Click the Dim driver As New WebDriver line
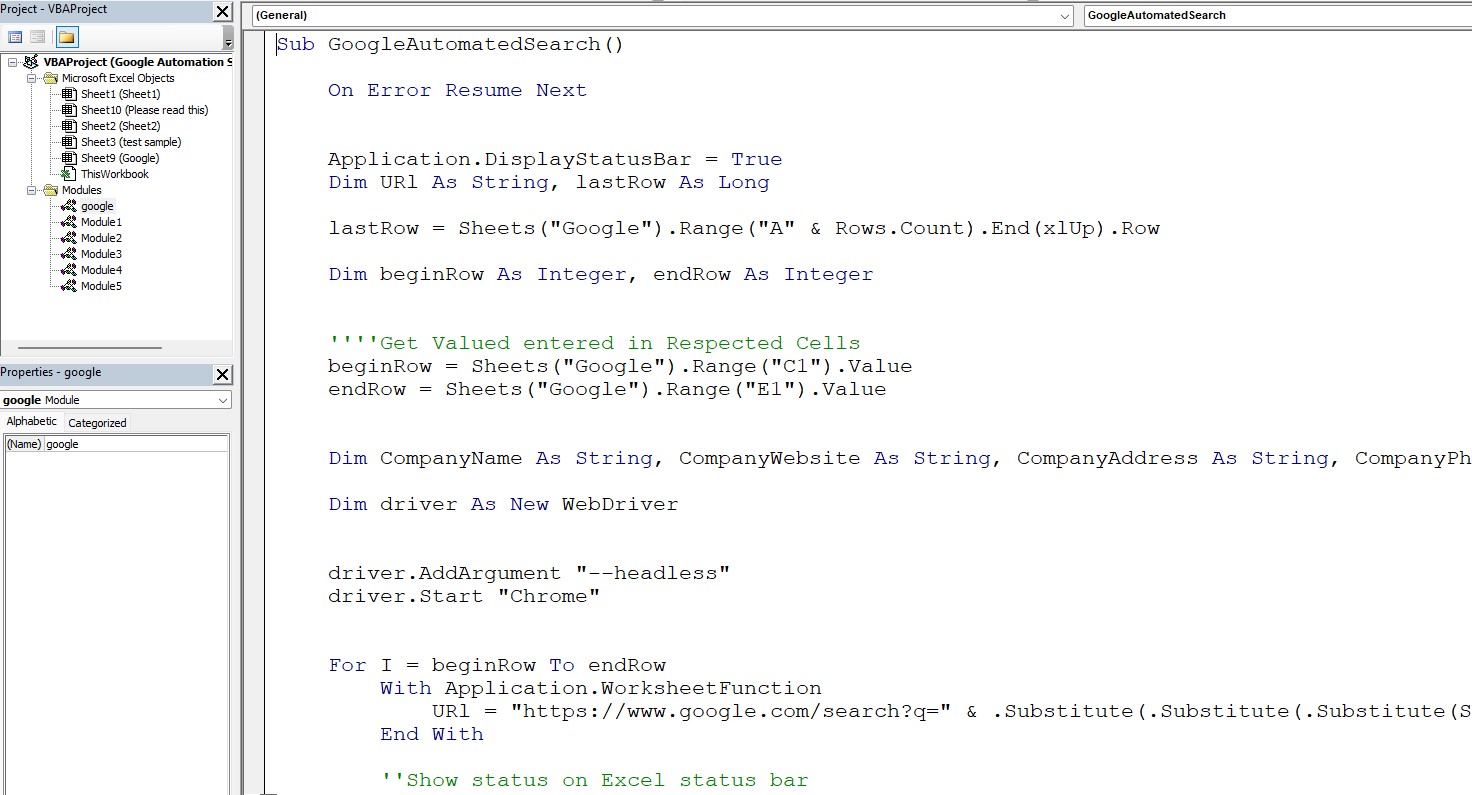Viewport: 1472px width, 795px height. (503, 504)
